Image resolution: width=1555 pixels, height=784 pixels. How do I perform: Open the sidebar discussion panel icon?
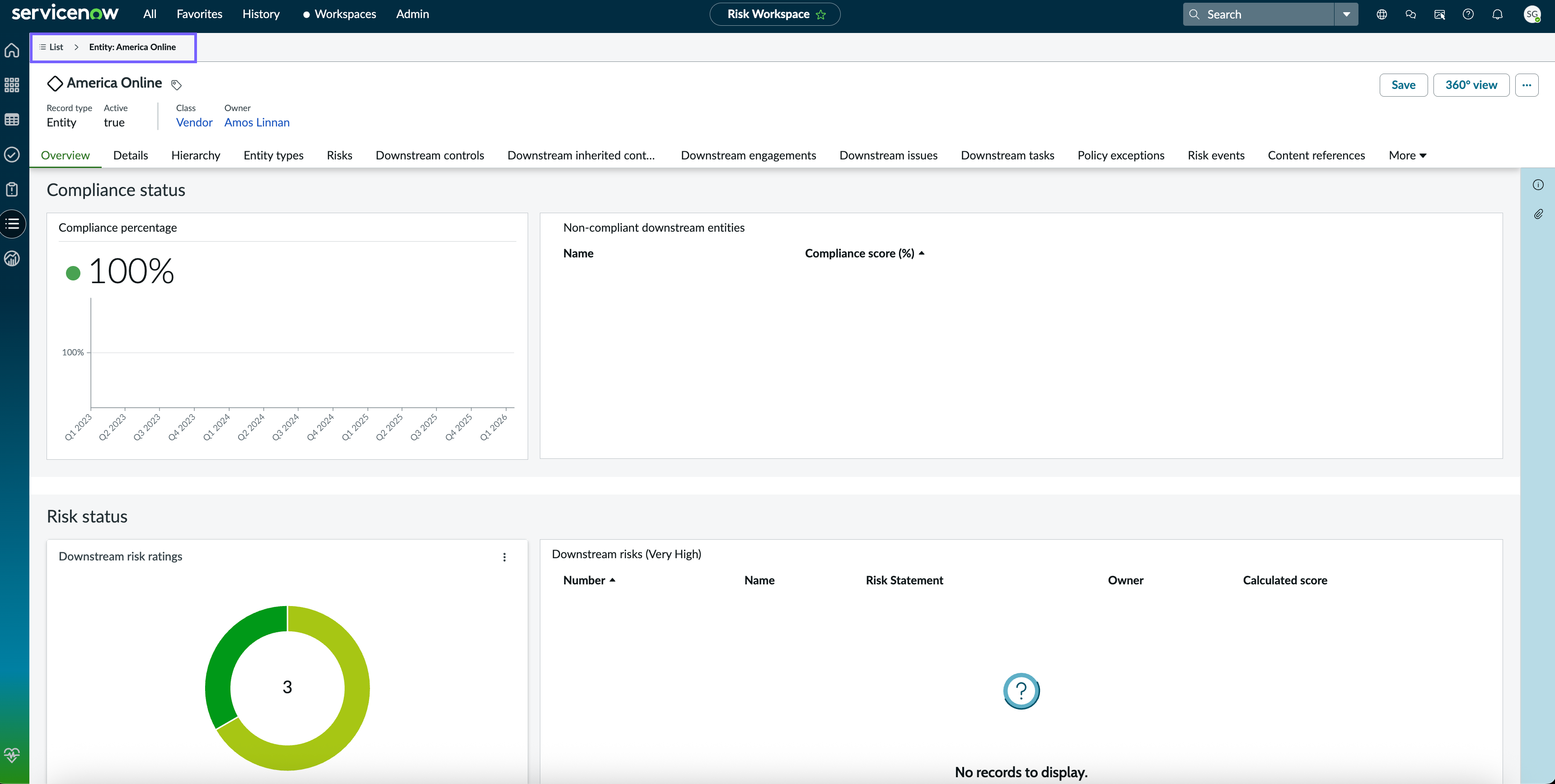pyautogui.click(x=1440, y=14)
